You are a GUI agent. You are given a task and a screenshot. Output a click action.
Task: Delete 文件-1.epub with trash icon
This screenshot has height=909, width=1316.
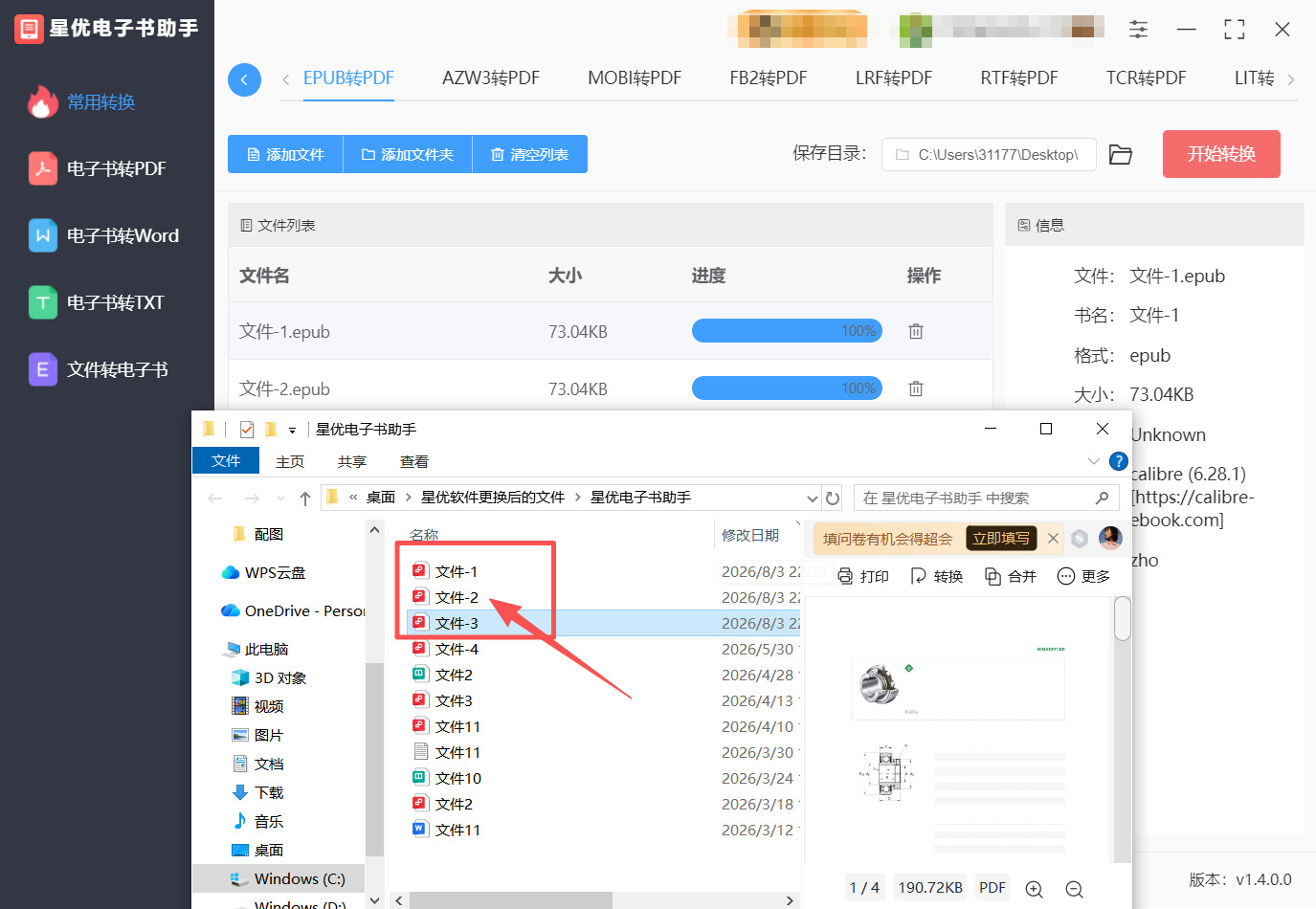point(916,331)
